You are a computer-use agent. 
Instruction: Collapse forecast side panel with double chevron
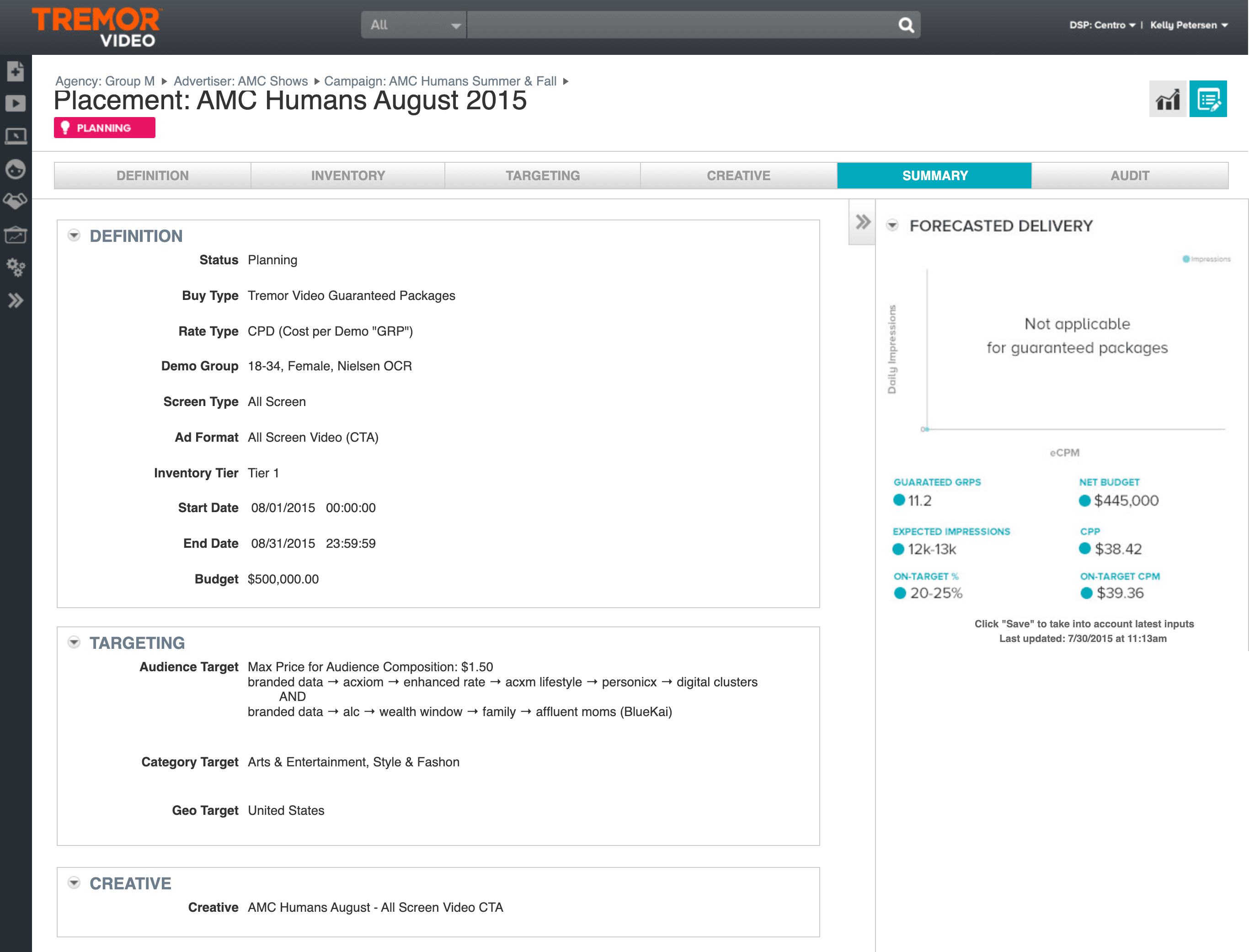863,222
